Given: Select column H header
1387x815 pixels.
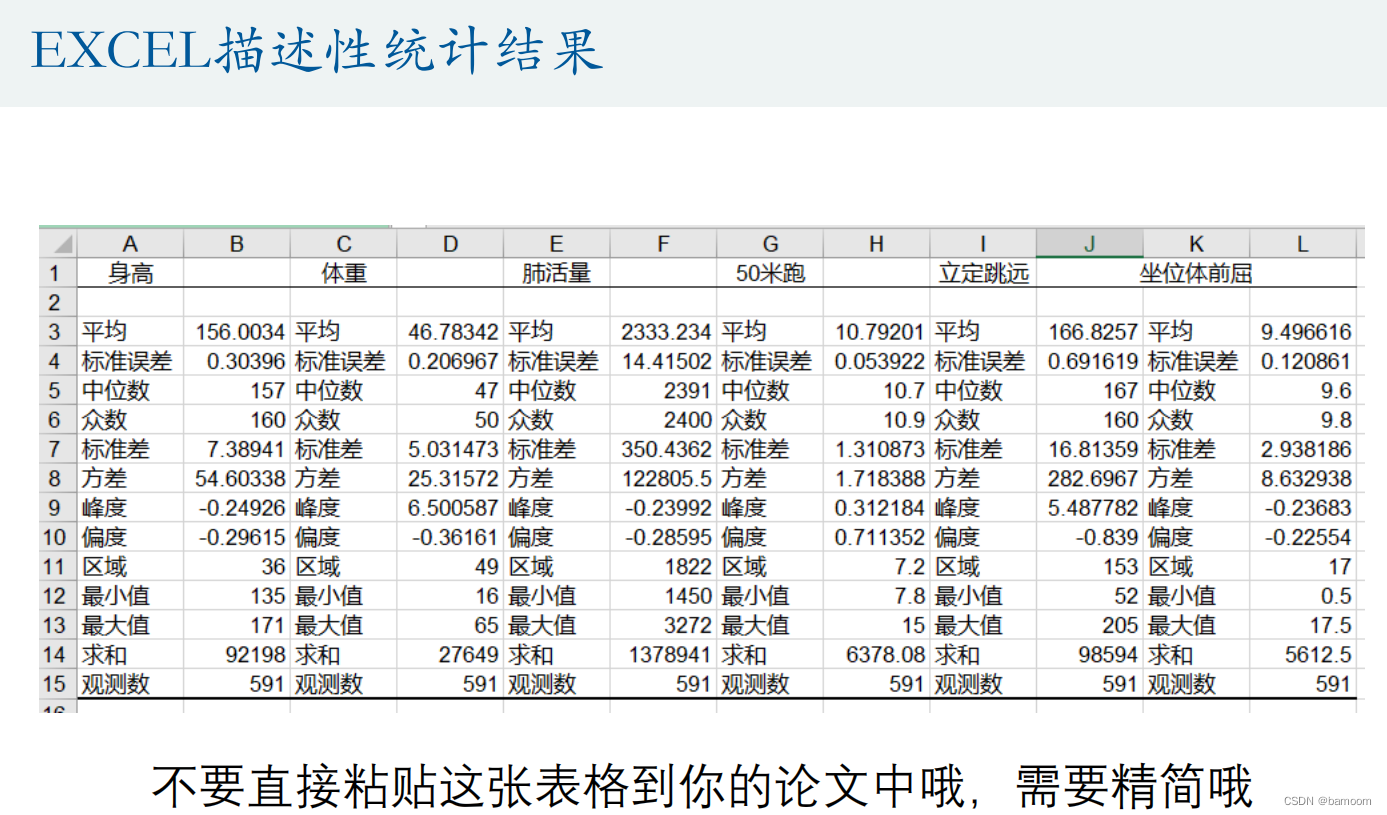Looking at the screenshot, I should [x=876, y=244].
